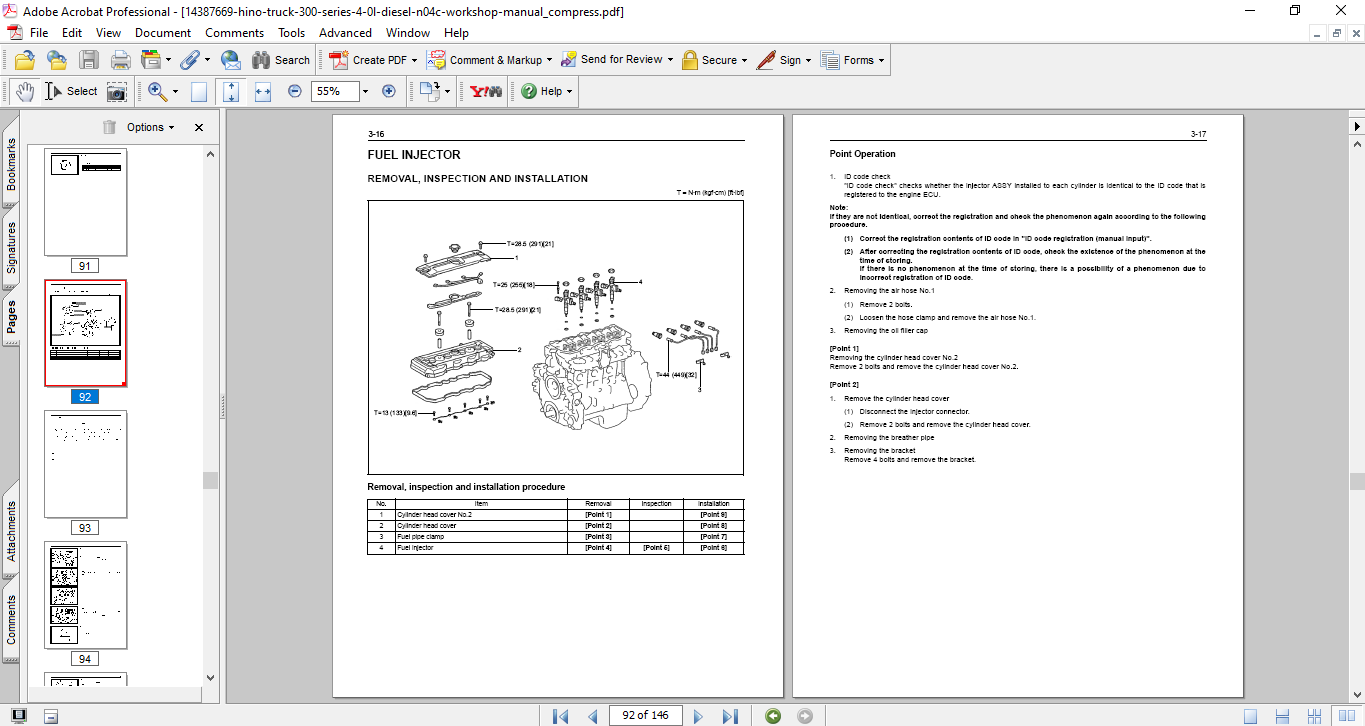Jump to the Last Page
This screenshot has height=726, width=1365.
click(730, 716)
